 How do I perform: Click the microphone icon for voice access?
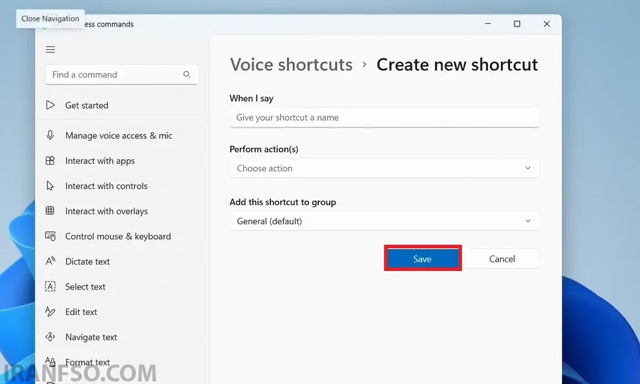(50, 135)
